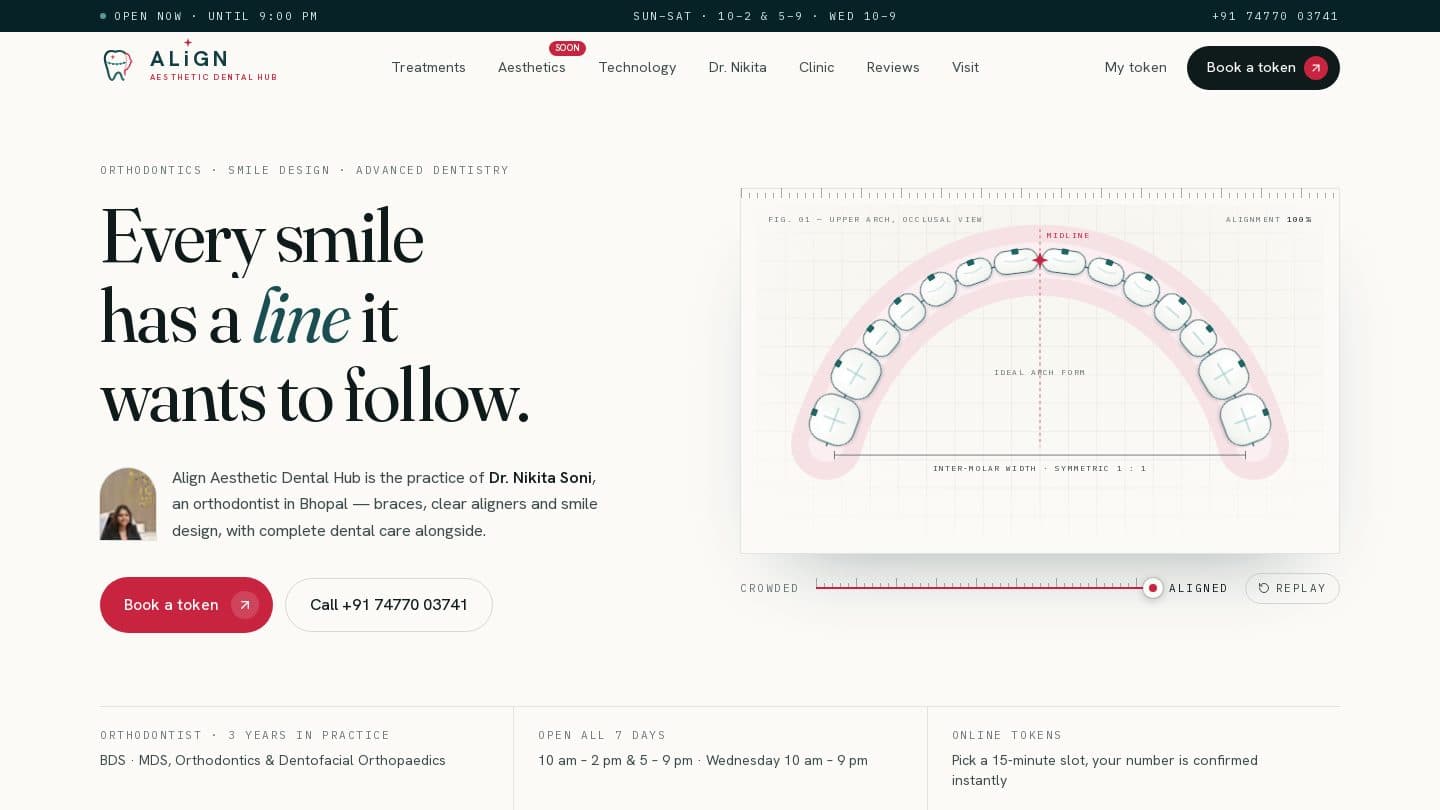Screen dimensions: 1440x810
Task: Click the replay circular arrow icon
Action: pyautogui.click(x=1264, y=588)
